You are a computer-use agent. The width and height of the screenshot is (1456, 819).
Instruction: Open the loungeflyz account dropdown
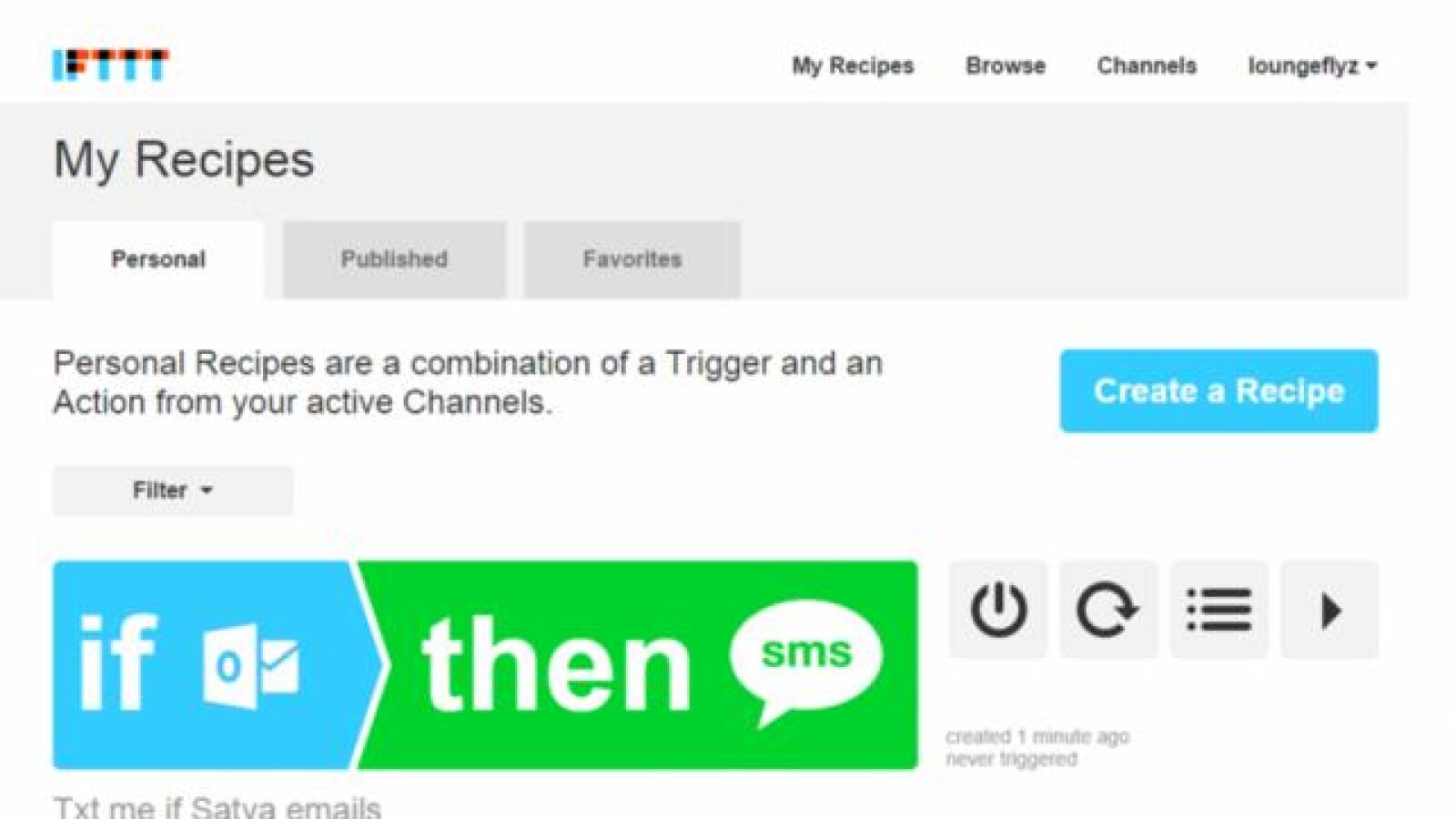click(1312, 66)
